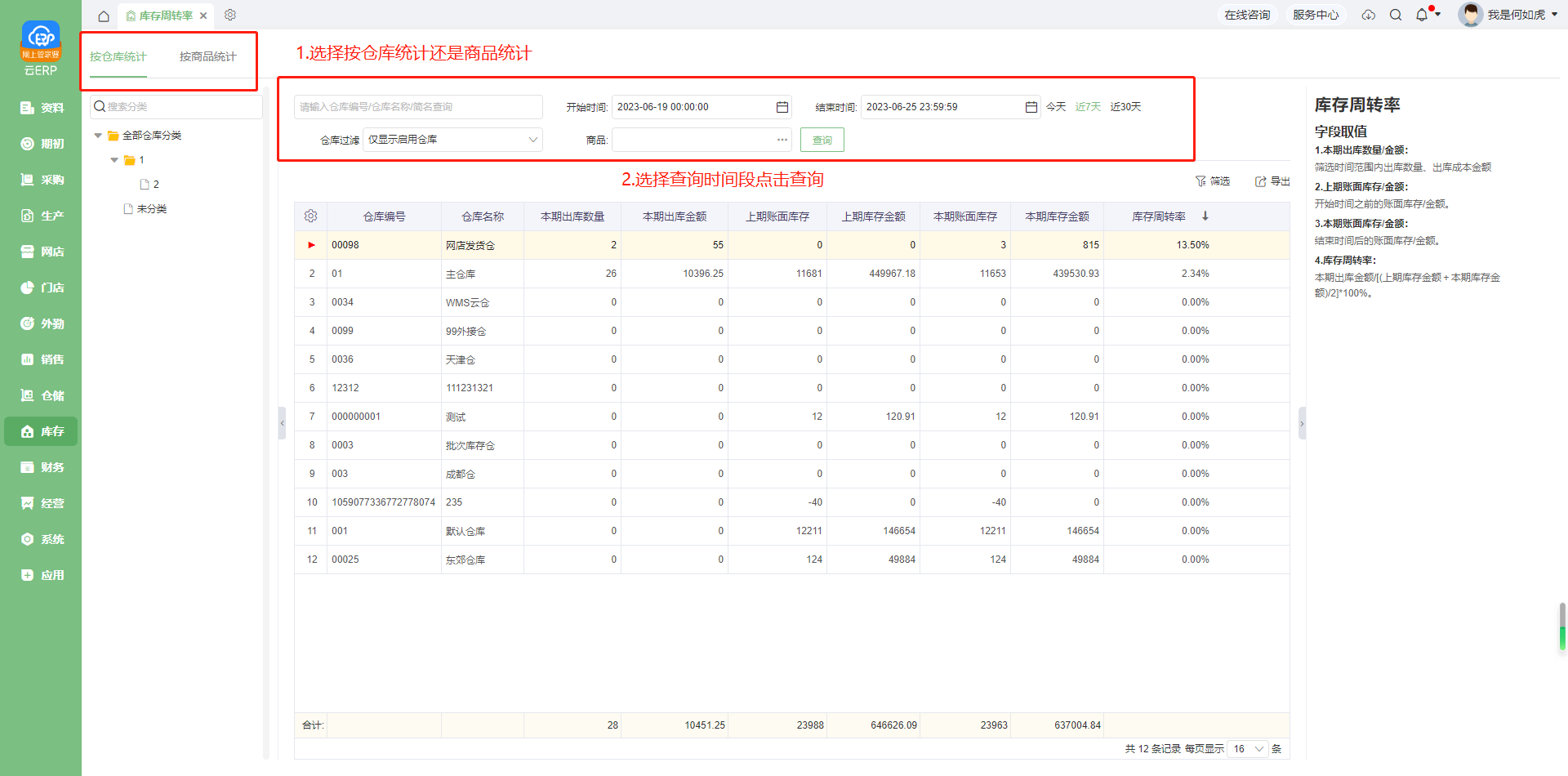Focus the 商品 input field
The image size is (1568, 776).
pos(702,140)
